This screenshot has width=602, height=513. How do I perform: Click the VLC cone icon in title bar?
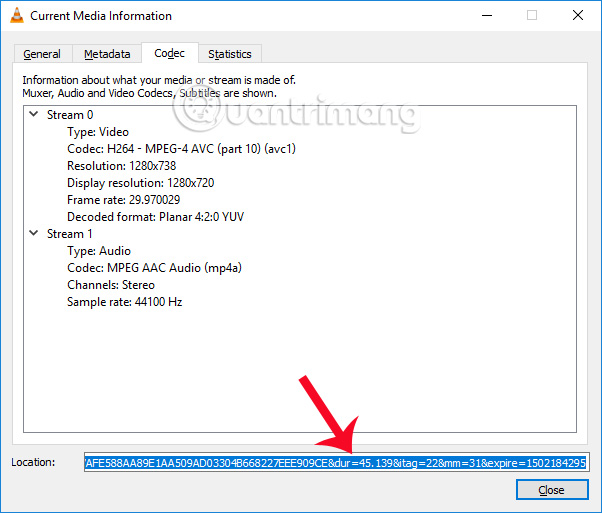[17, 15]
